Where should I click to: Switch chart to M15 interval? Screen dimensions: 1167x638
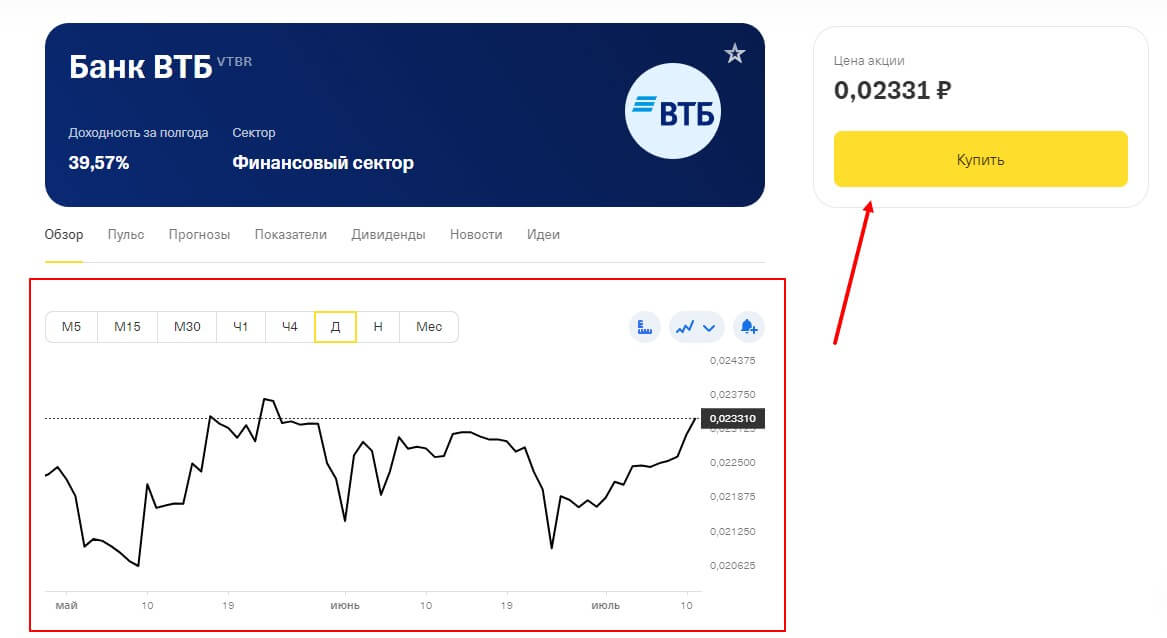point(127,327)
